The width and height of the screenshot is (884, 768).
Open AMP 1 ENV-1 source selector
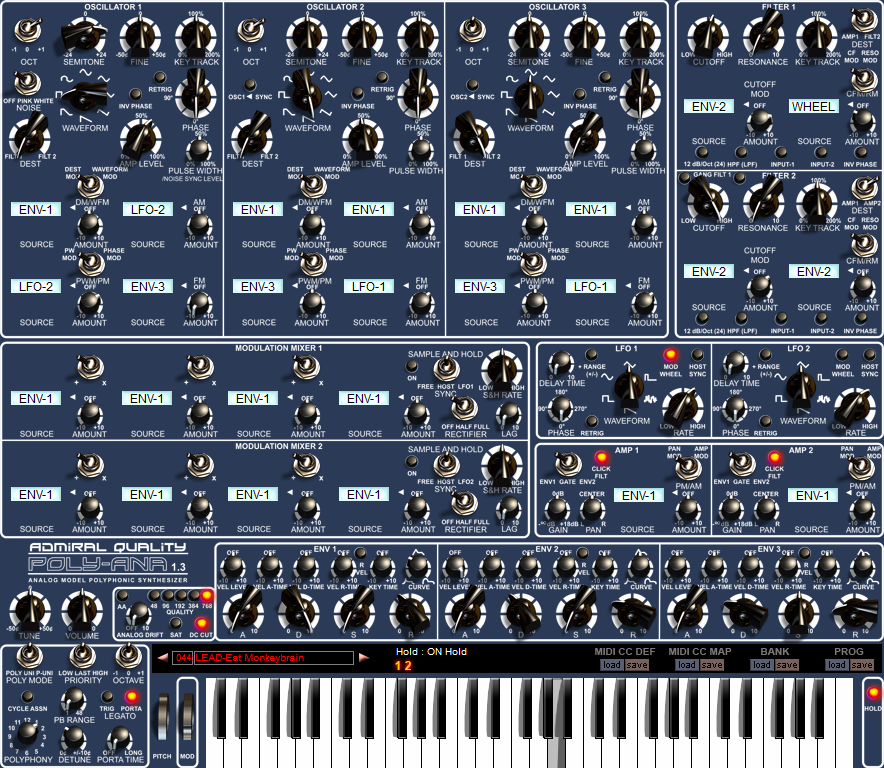pos(639,496)
